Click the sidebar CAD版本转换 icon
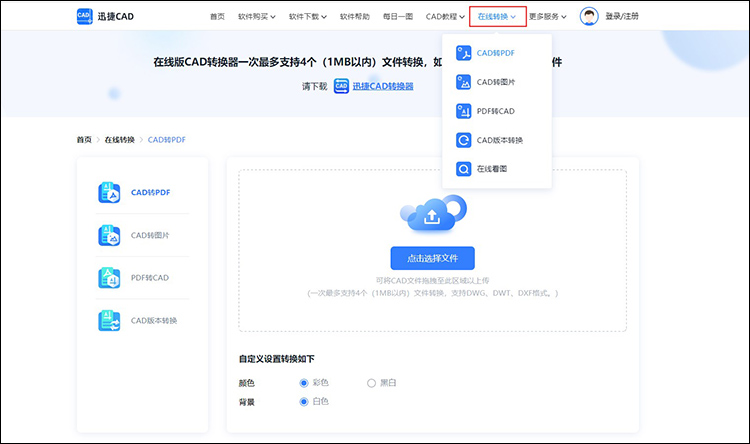 (x=109, y=321)
